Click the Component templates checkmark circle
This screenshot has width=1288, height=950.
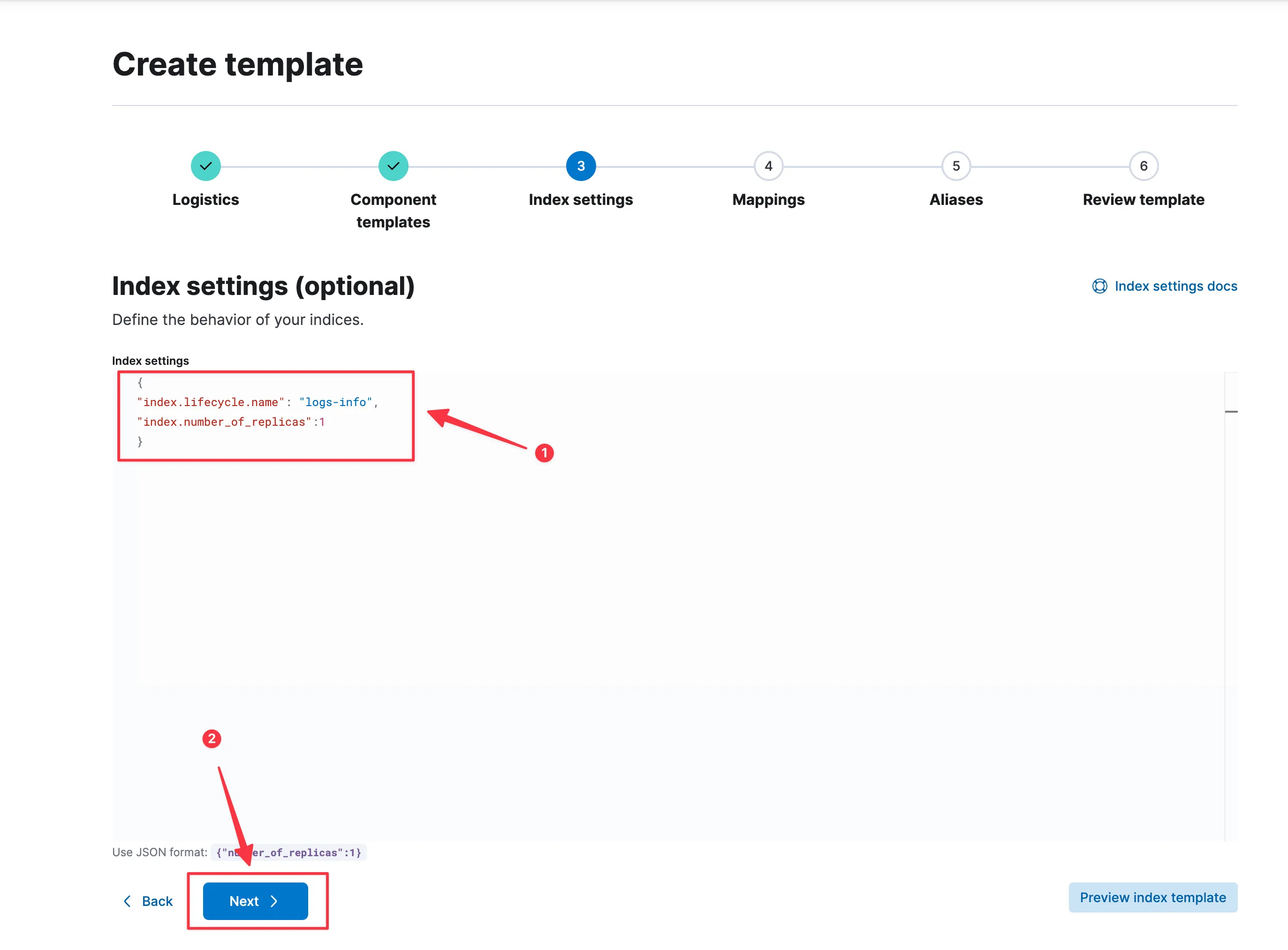(393, 166)
